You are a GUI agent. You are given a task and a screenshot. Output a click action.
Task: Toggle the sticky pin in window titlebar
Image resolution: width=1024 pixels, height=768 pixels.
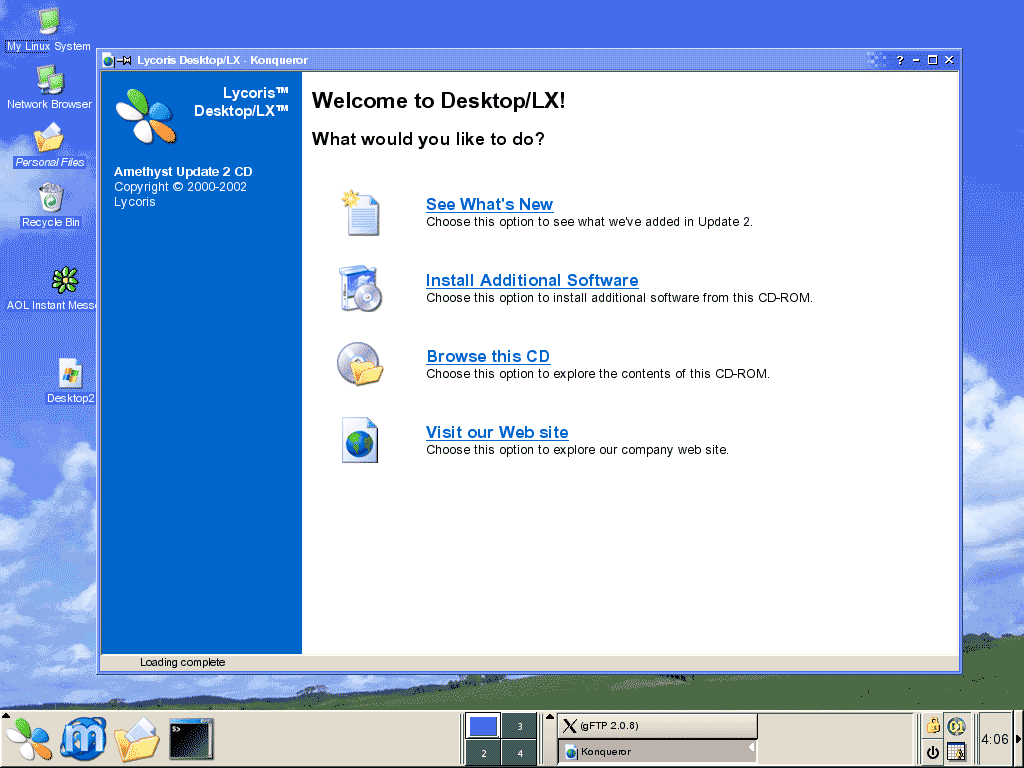tap(125, 60)
